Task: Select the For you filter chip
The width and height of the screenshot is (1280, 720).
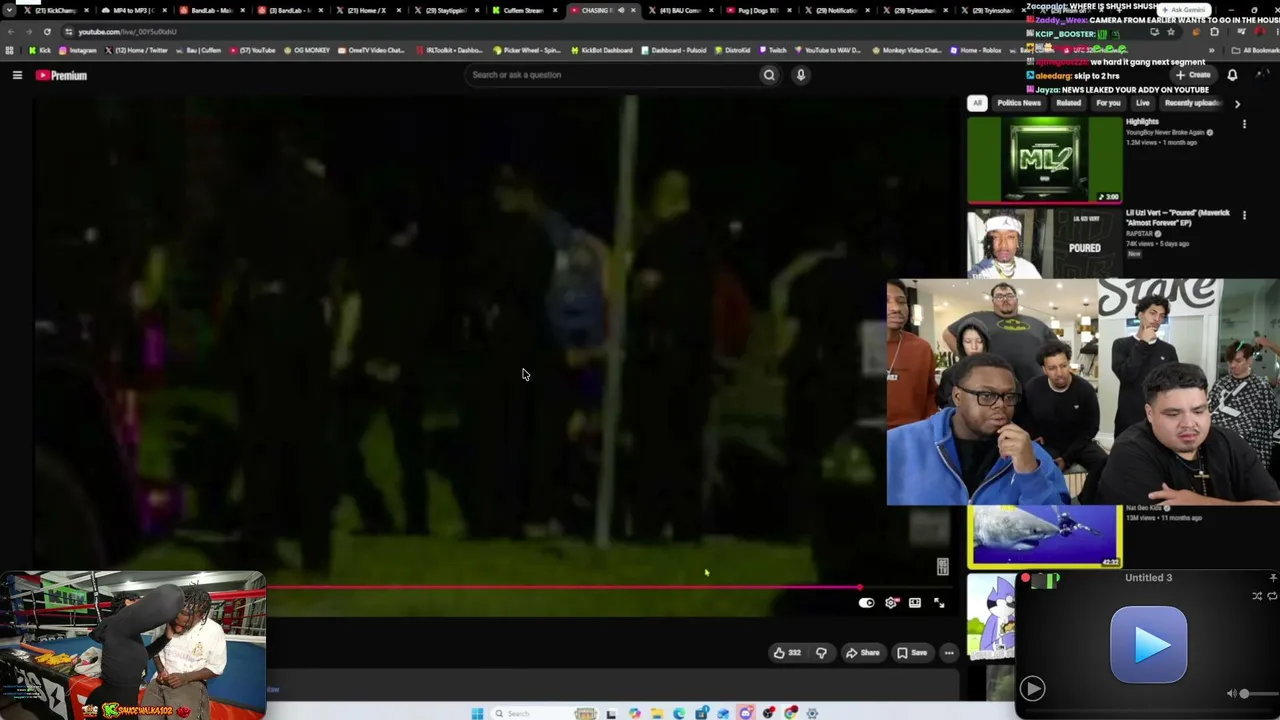Action: coord(1108,103)
